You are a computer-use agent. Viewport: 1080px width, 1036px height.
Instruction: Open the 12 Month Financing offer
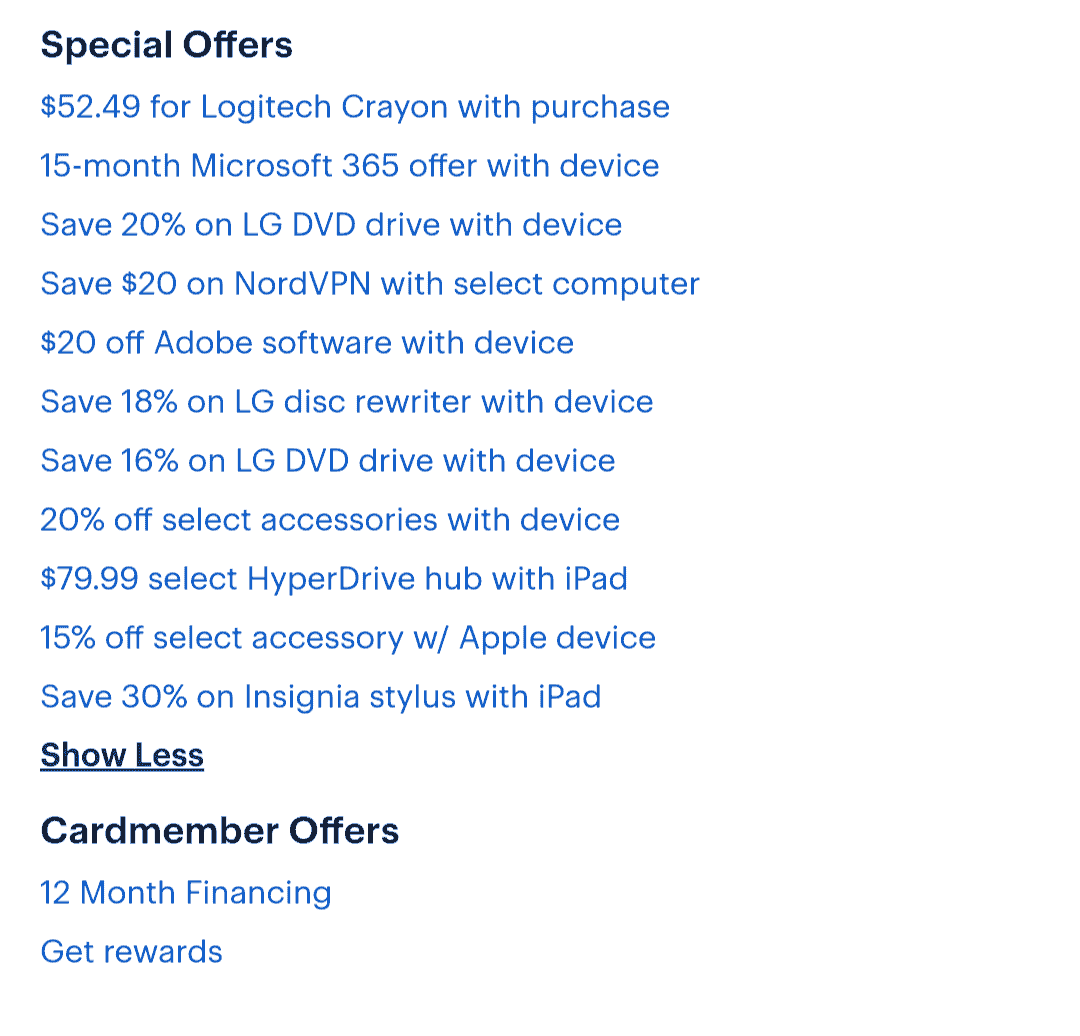coord(186,893)
